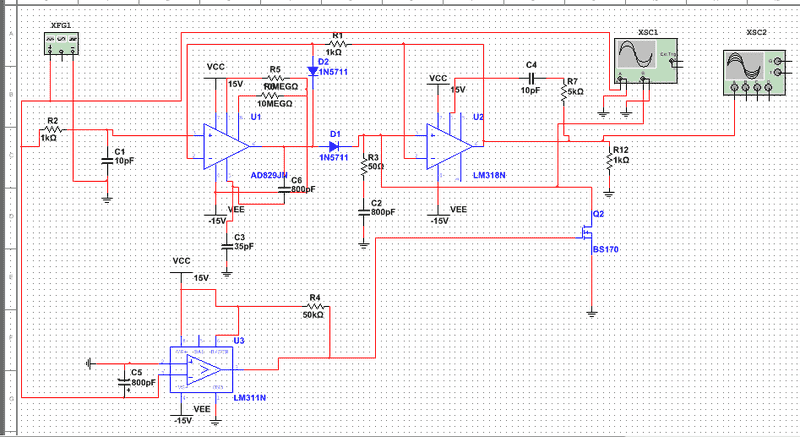The image size is (800, 437).
Task: Select resistor R2 1kΩ symbol
Action: 53,130
